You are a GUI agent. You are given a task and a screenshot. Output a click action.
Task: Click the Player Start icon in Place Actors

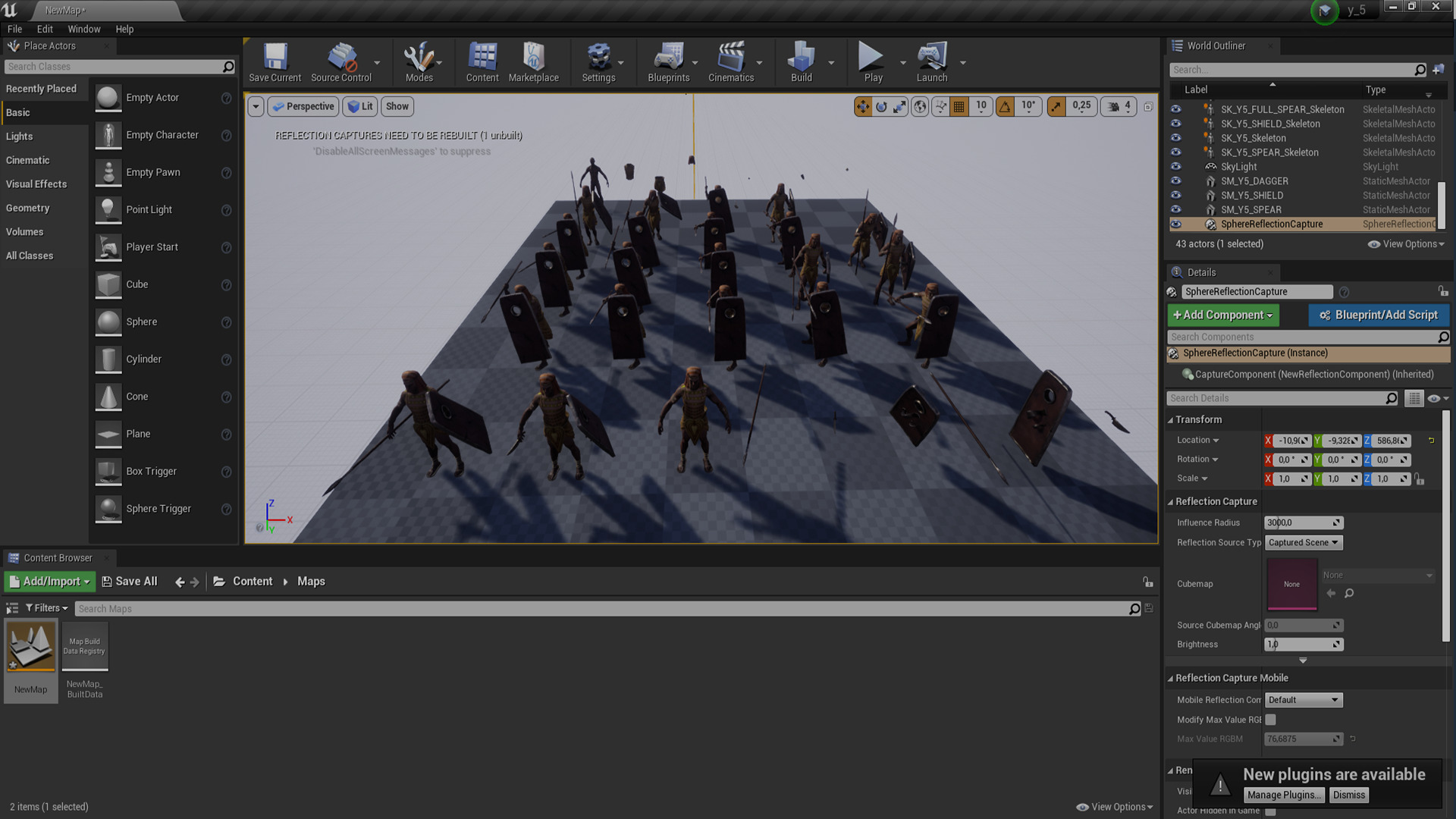[x=108, y=247]
